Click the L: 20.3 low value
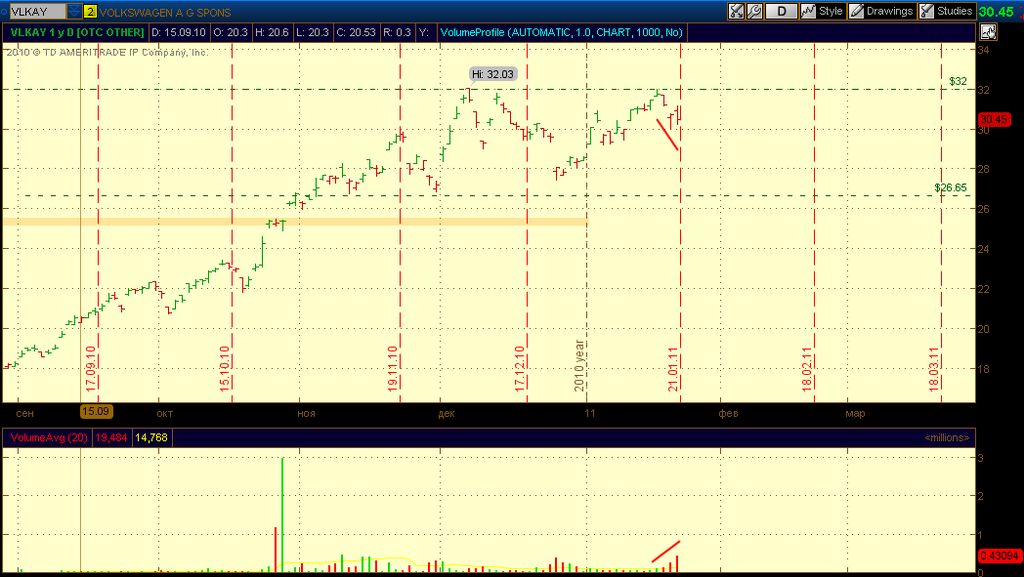 pos(312,32)
